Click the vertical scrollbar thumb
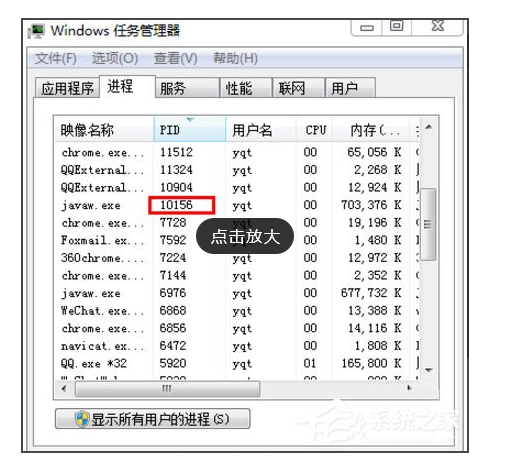The width and height of the screenshot is (505, 461). click(x=428, y=224)
